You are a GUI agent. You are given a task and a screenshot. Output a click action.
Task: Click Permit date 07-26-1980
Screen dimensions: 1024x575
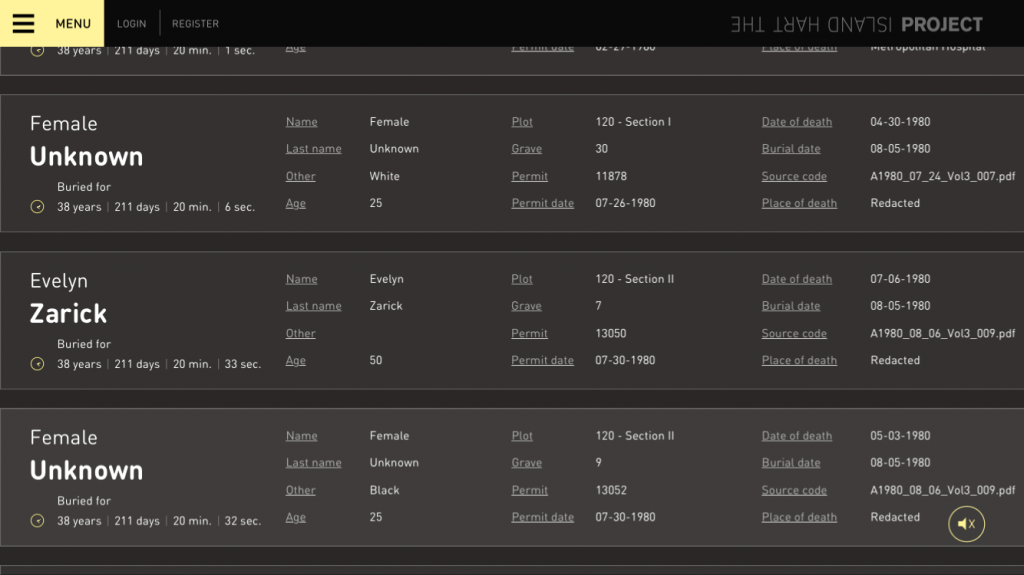625,203
